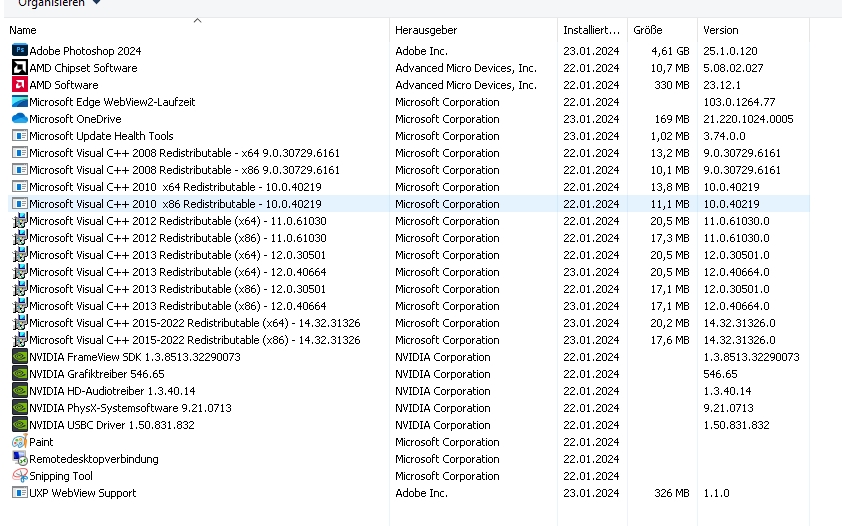
Task: Click the Snipping Tool scissors icon
Action: pos(19,475)
